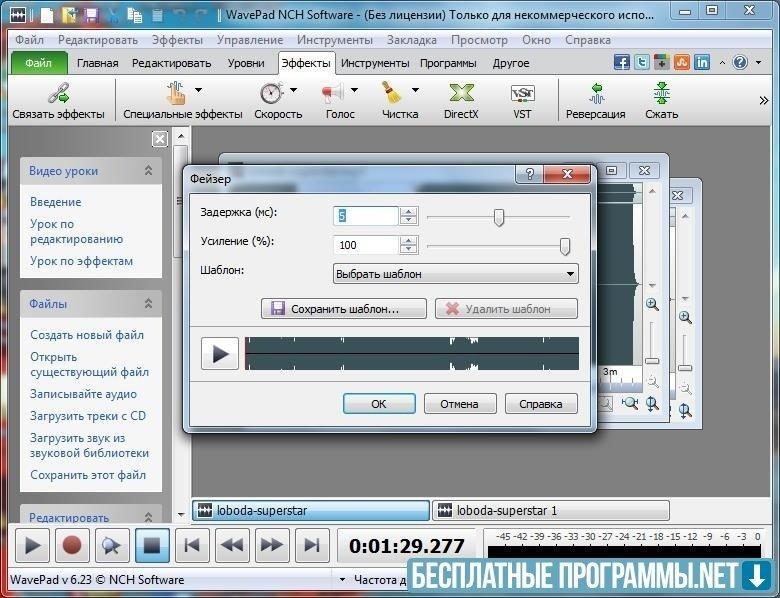Screen dimensions: 780x598
Task: Open the Инструменты menu in menu bar
Action: click(335, 40)
